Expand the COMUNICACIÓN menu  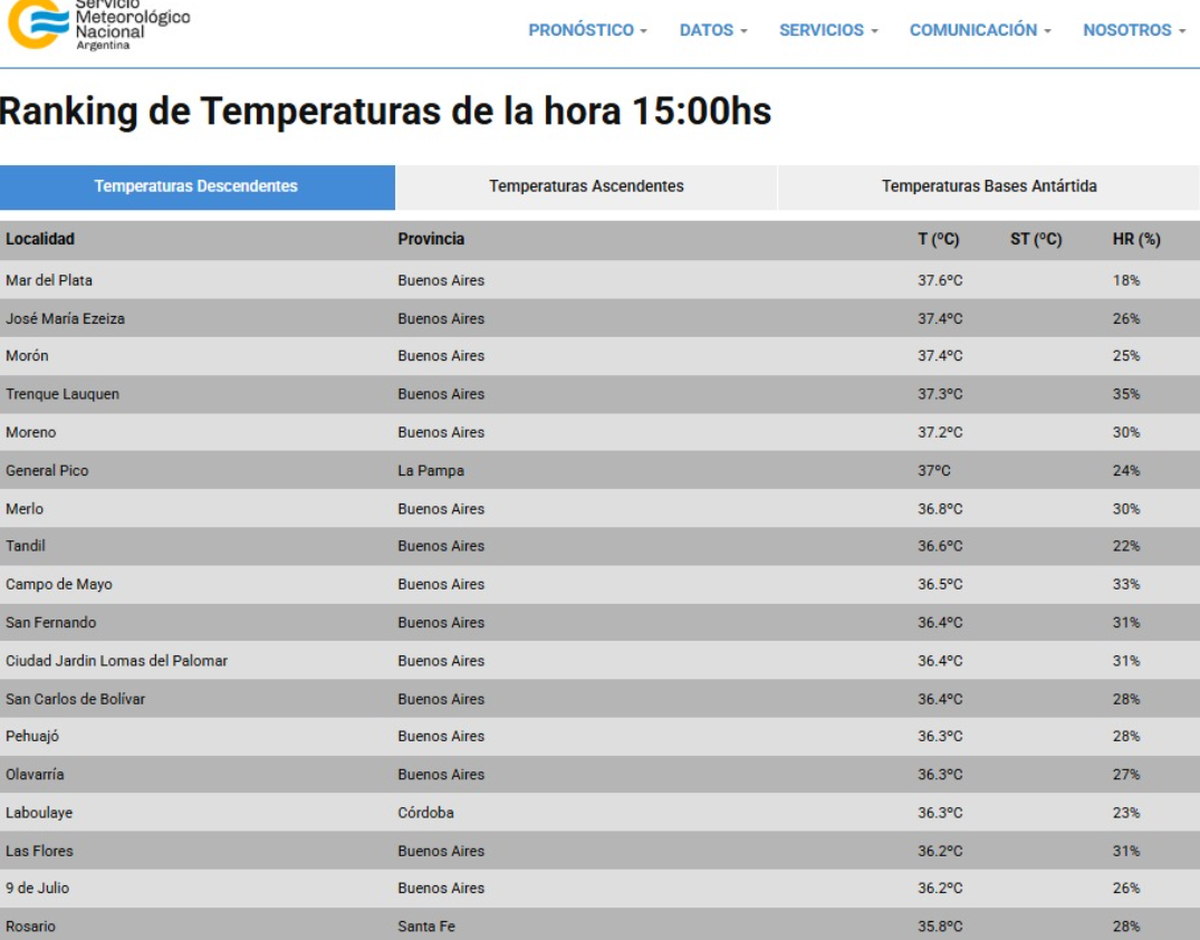coord(980,30)
